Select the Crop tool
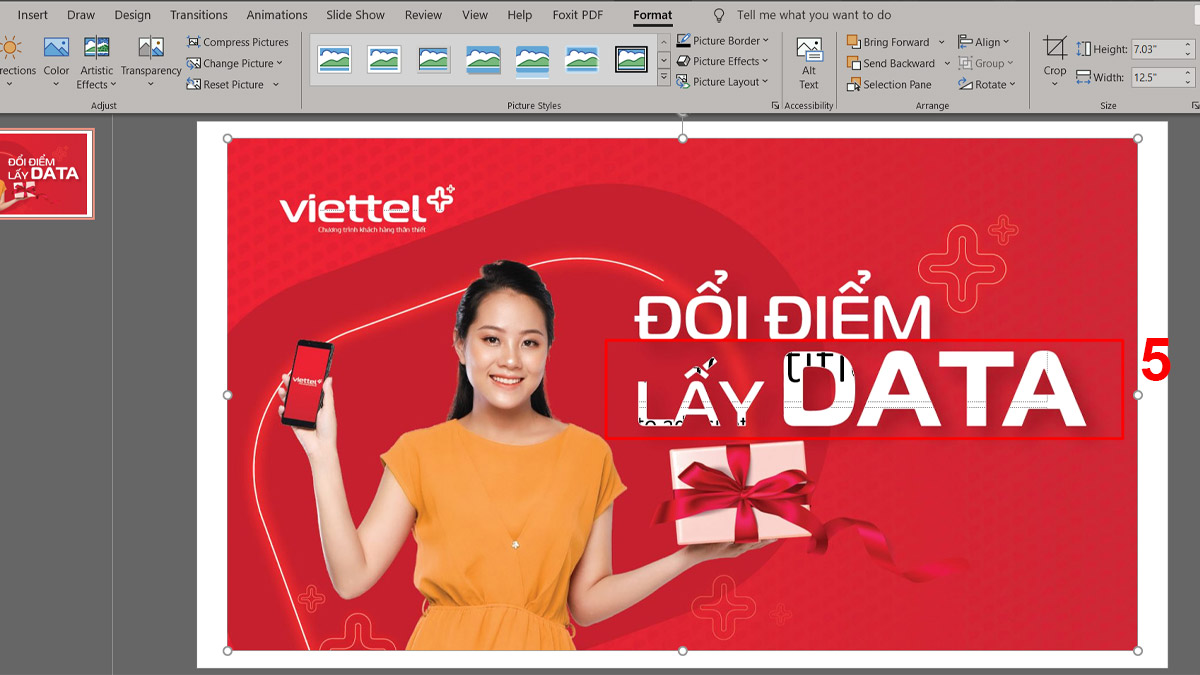This screenshot has width=1200, height=675. click(x=1054, y=55)
